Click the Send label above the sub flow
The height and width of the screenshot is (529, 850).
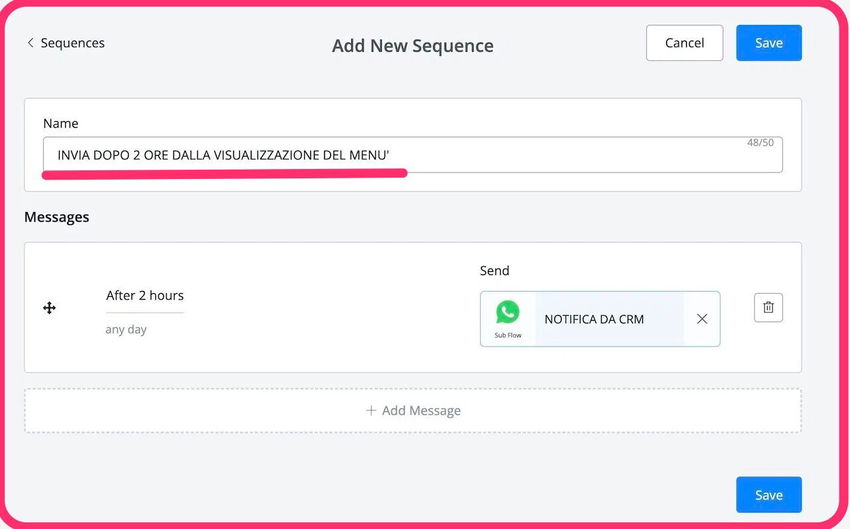pos(494,271)
